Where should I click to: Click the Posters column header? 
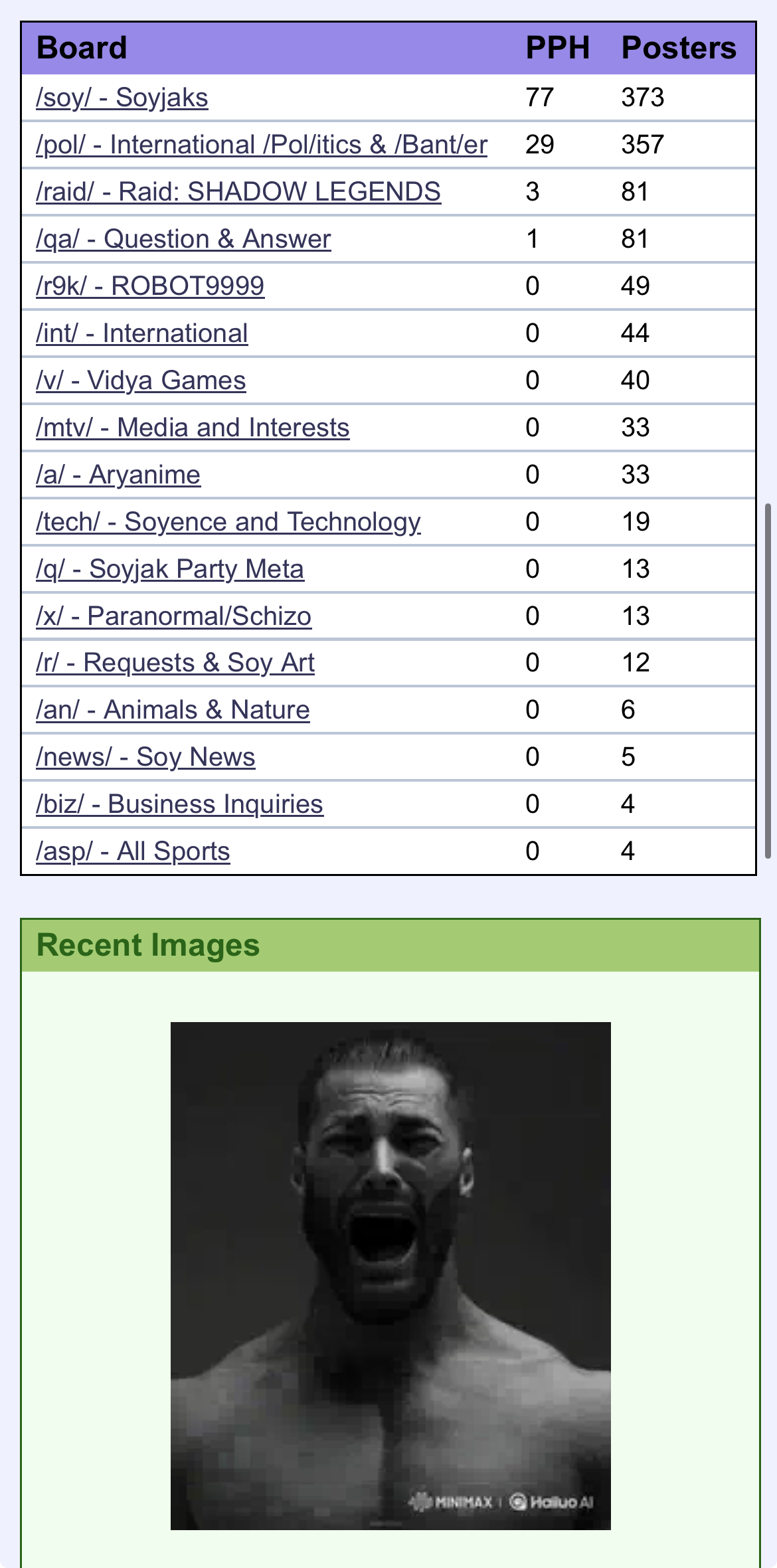(679, 48)
